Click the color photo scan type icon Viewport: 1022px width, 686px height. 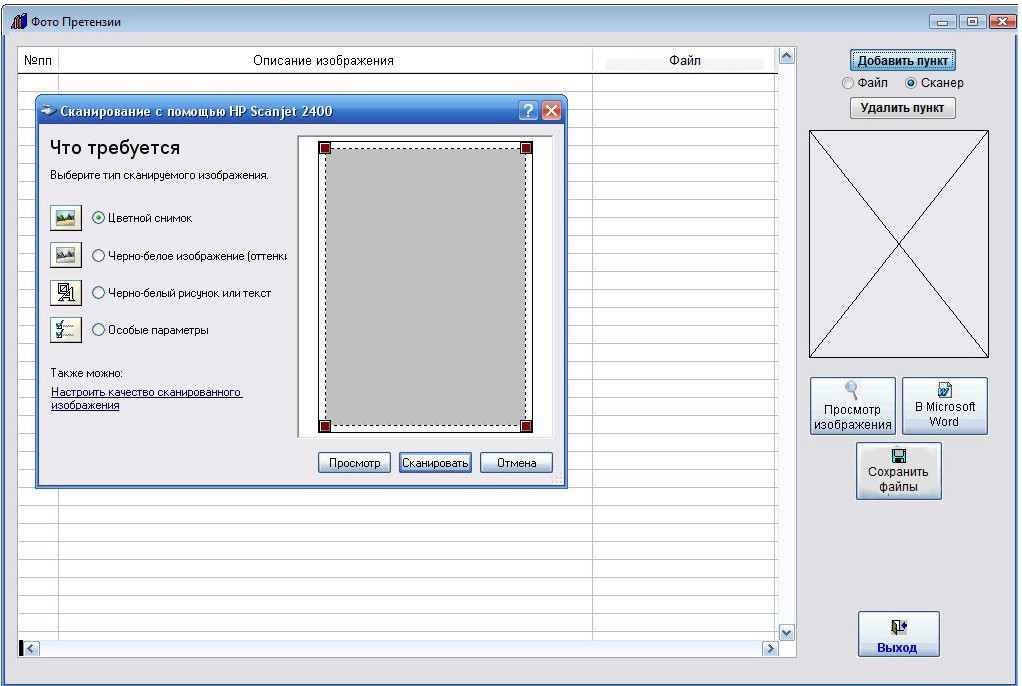click(66, 218)
